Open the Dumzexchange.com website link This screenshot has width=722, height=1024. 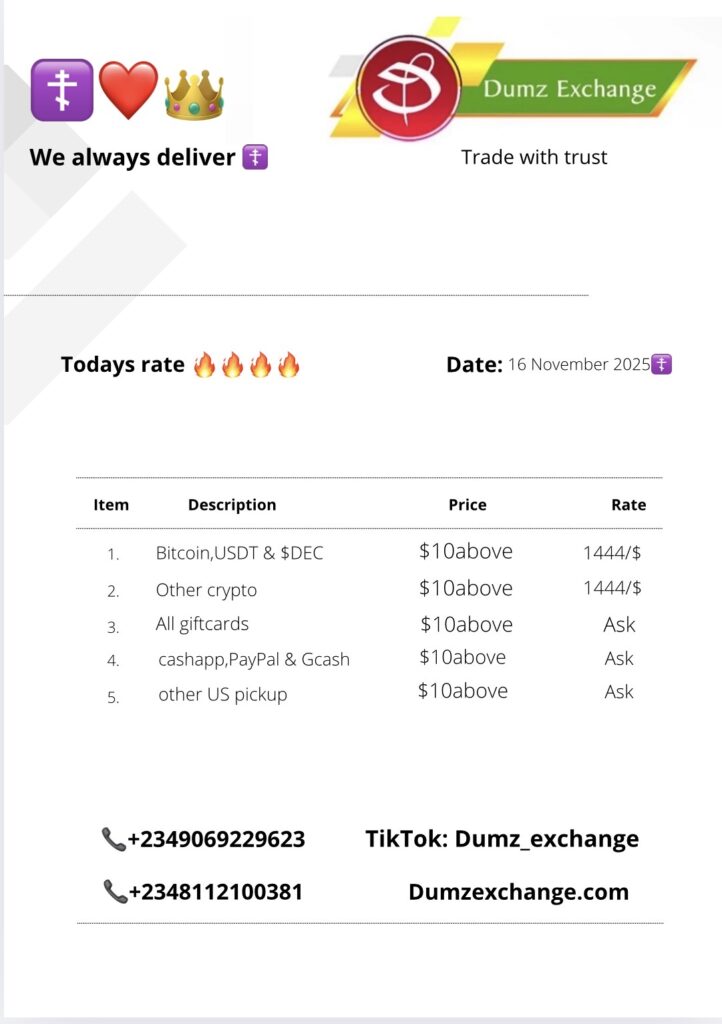(x=518, y=891)
